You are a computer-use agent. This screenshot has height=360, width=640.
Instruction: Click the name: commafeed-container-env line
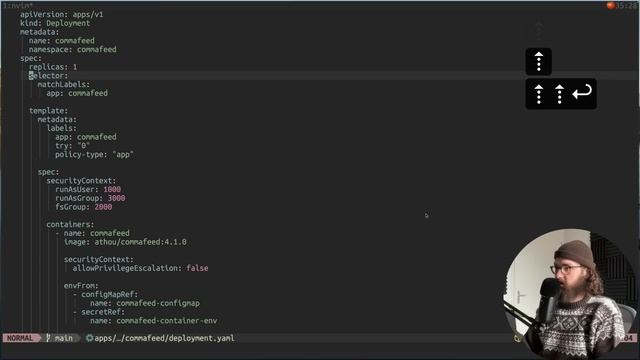click(x=154, y=321)
